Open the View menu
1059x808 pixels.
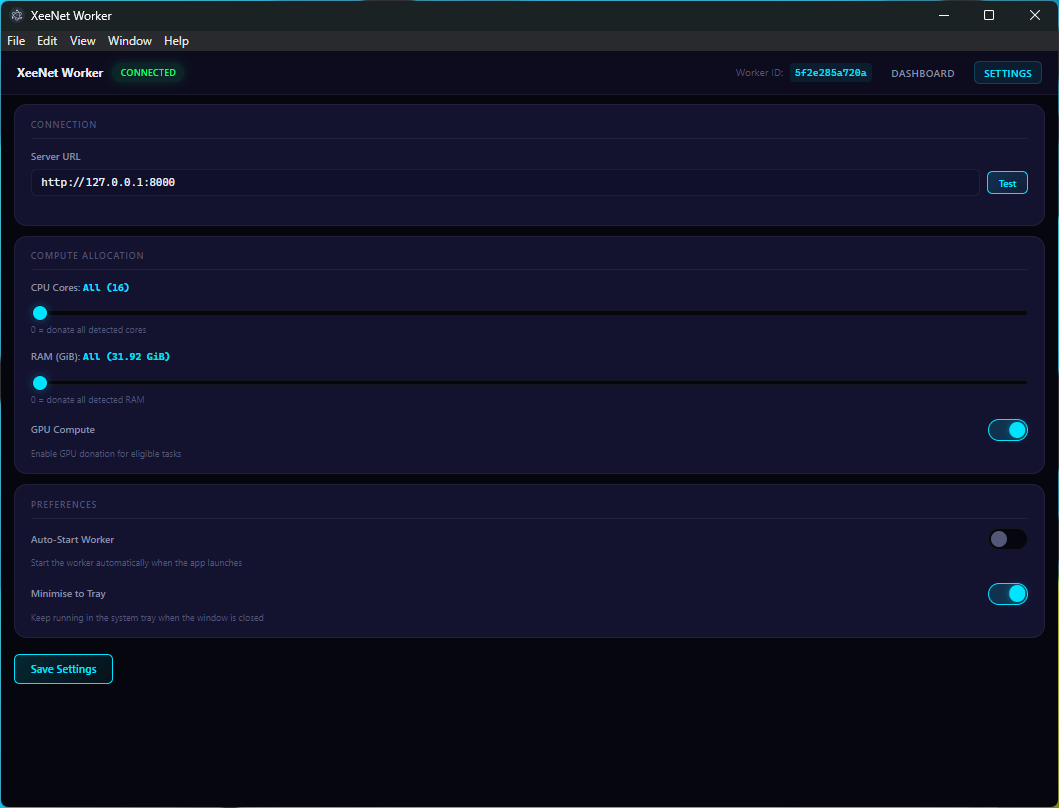83,41
